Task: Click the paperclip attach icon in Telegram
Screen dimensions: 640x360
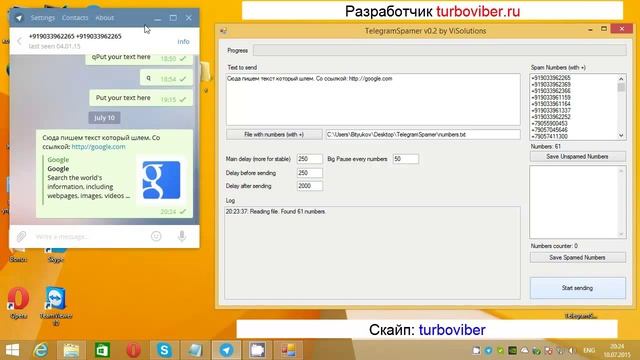Action: point(21,236)
